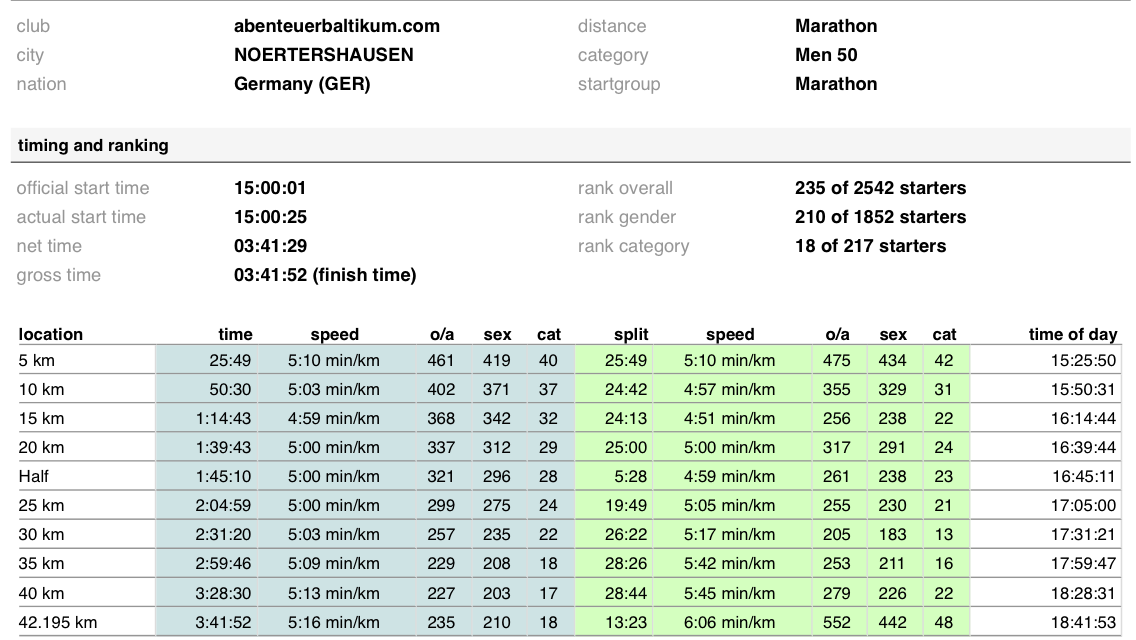Screen dimensions: 1136x640
Task: Select the Half row label
Action: point(34,477)
